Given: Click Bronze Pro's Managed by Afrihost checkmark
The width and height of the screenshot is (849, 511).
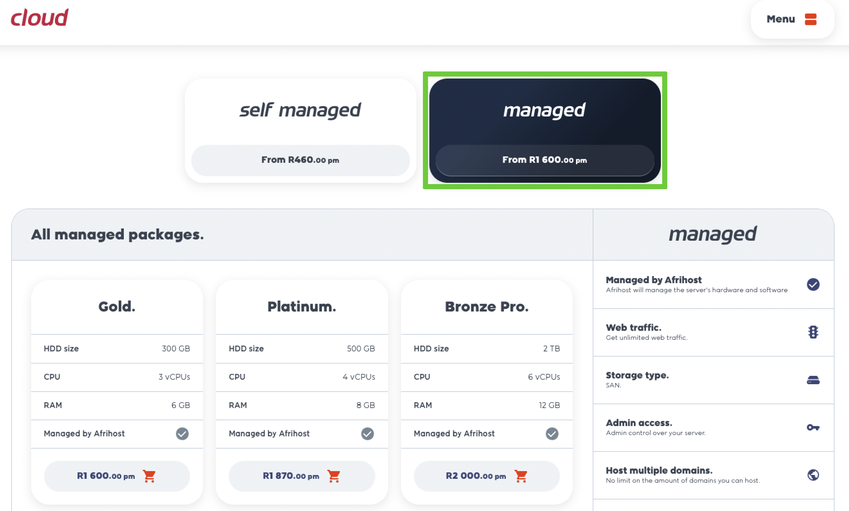Looking at the screenshot, I should pyautogui.click(x=552, y=434).
